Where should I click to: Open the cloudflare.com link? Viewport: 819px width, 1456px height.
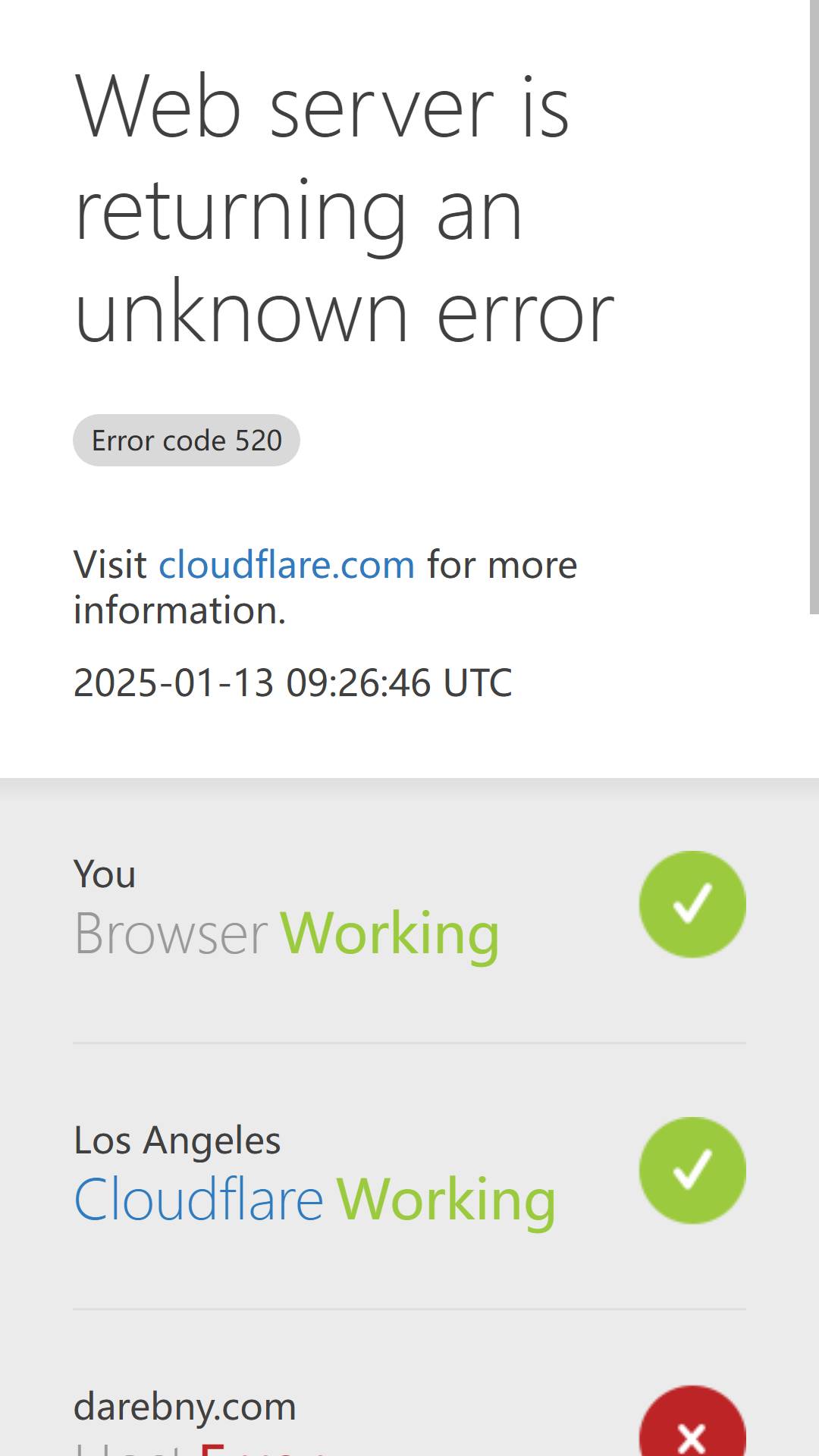click(287, 565)
